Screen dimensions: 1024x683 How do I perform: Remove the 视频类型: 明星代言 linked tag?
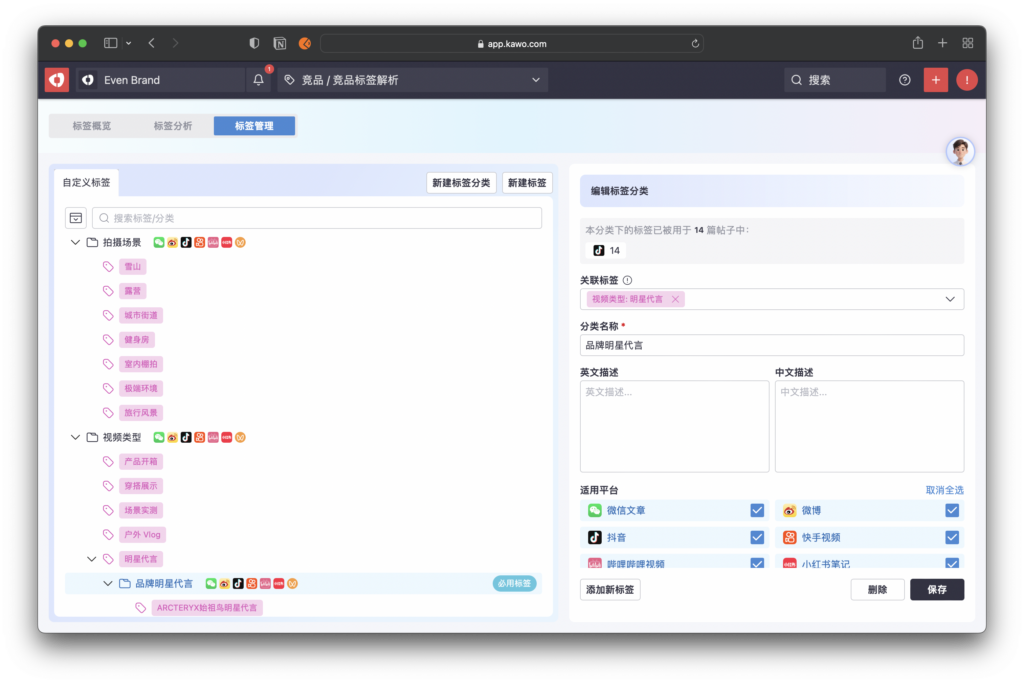(x=675, y=299)
